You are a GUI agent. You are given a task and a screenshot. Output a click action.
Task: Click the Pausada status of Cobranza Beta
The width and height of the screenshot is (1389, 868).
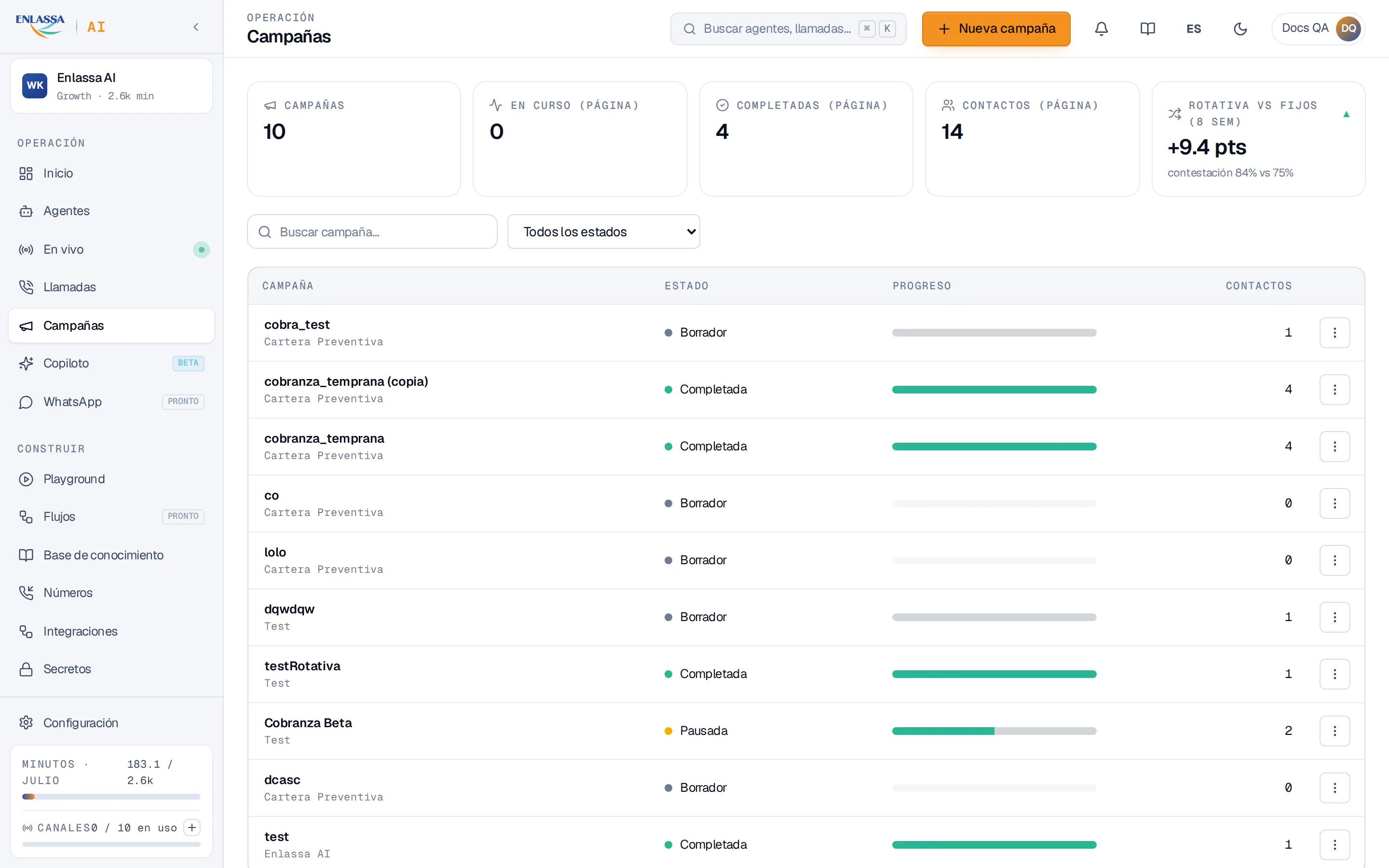(x=696, y=731)
